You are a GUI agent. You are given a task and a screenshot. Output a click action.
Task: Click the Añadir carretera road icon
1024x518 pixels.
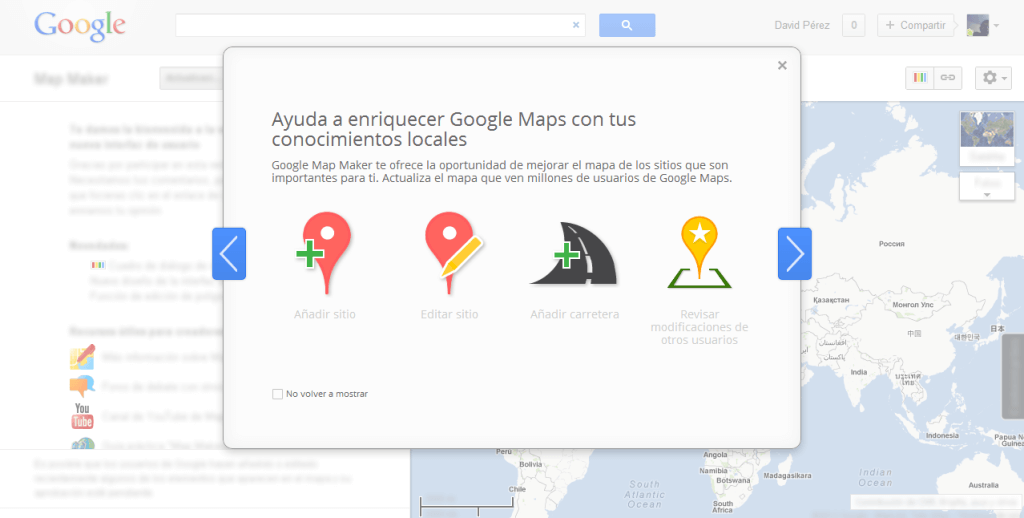pos(574,254)
